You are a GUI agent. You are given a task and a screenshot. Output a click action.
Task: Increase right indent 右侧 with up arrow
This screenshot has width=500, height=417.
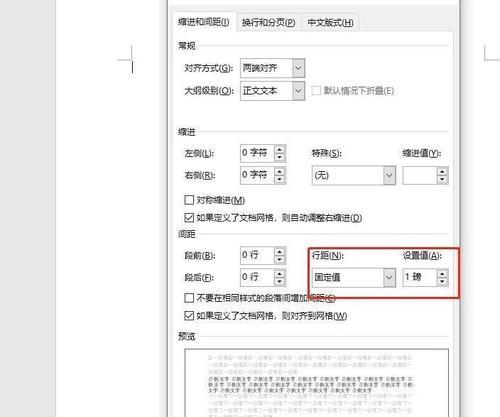pos(280,171)
